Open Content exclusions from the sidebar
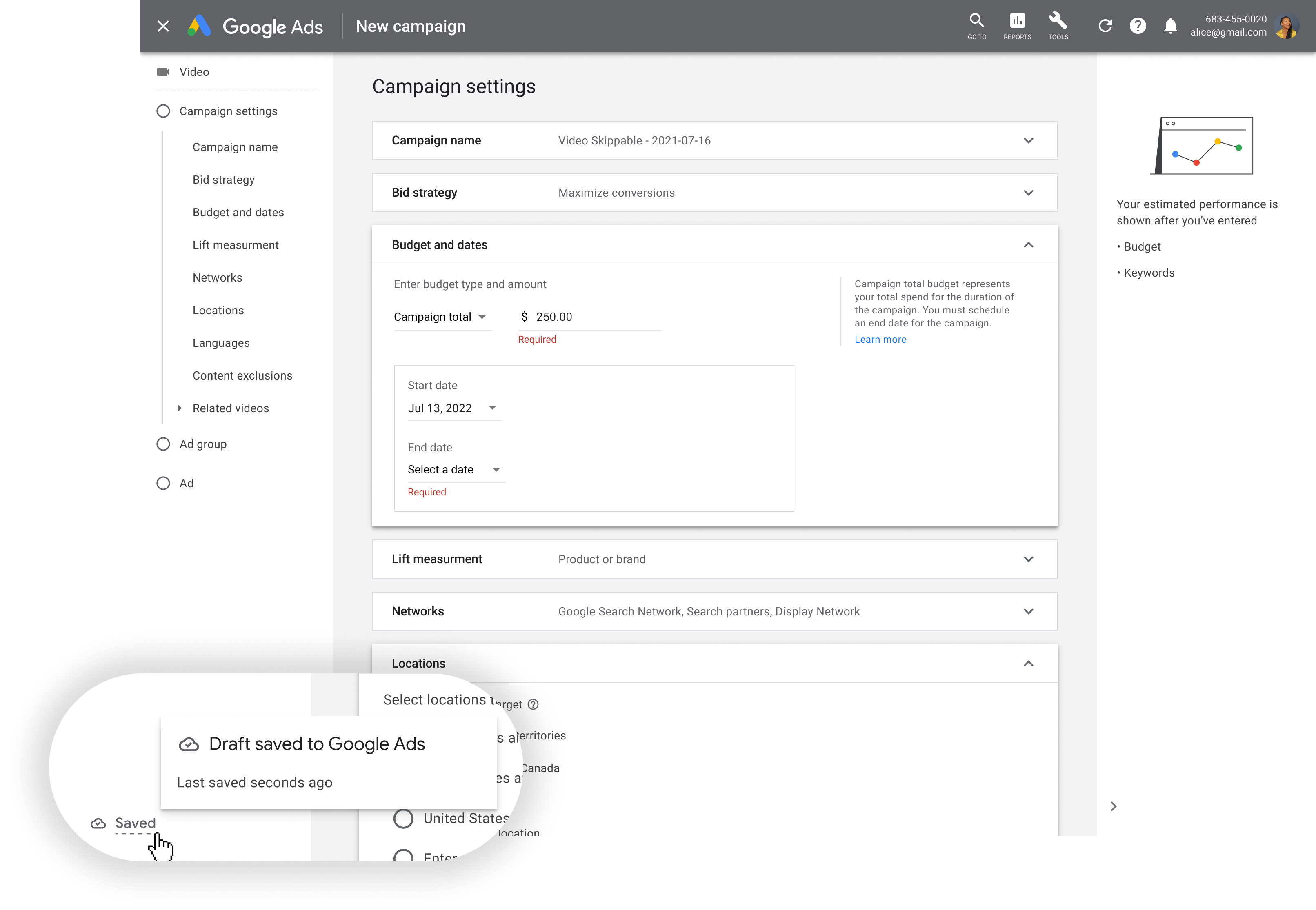 click(242, 375)
